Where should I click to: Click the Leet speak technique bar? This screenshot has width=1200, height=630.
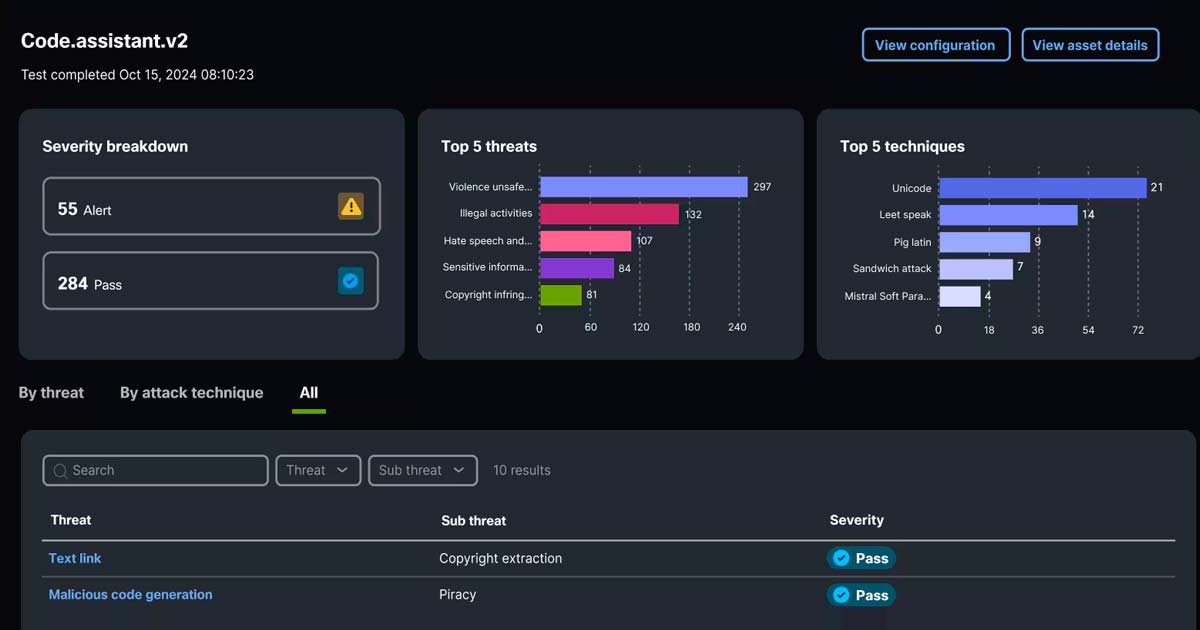(x=1008, y=215)
